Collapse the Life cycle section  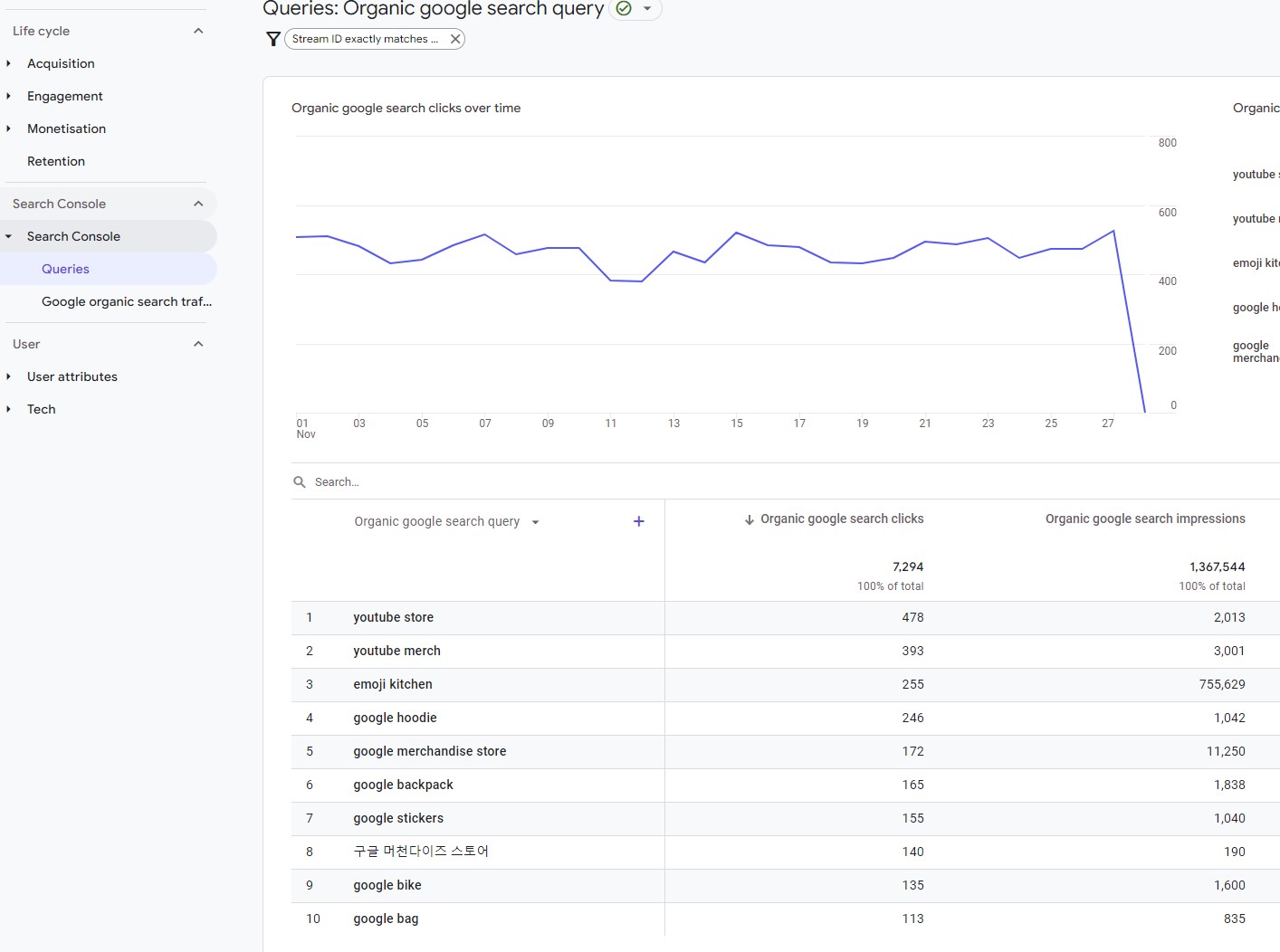click(198, 31)
